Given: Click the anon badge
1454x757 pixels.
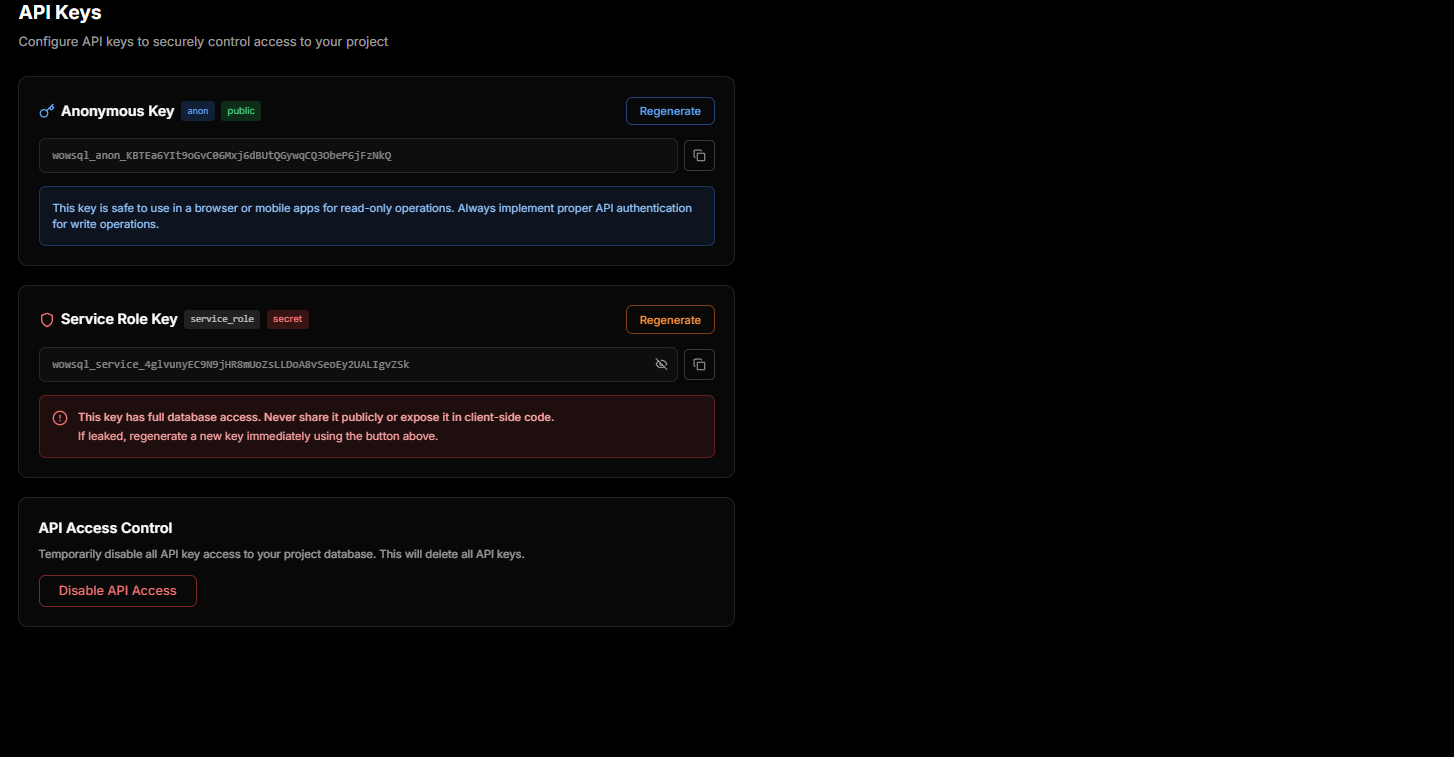Looking at the screenshot, I should pyautogui.click(x=197, y=111).
